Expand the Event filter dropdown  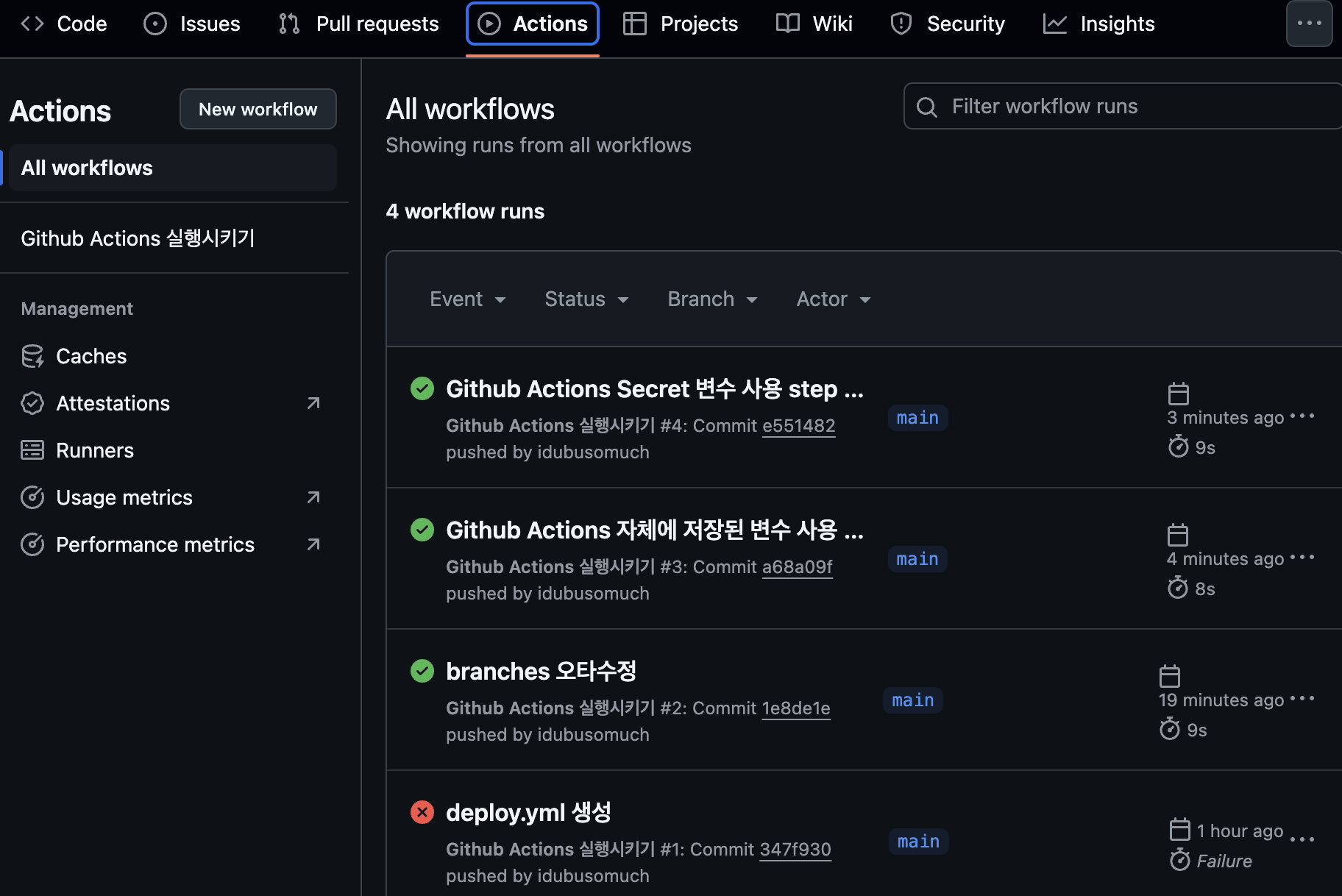coord(468,299)
